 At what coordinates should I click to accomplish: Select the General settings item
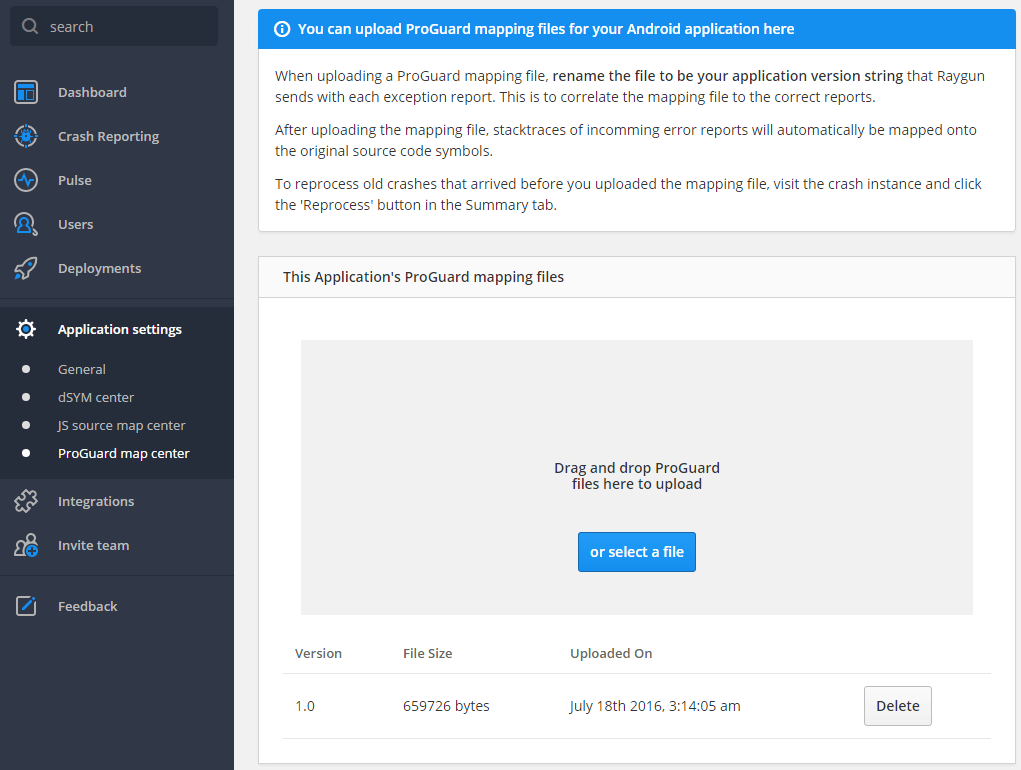point(82,369)
